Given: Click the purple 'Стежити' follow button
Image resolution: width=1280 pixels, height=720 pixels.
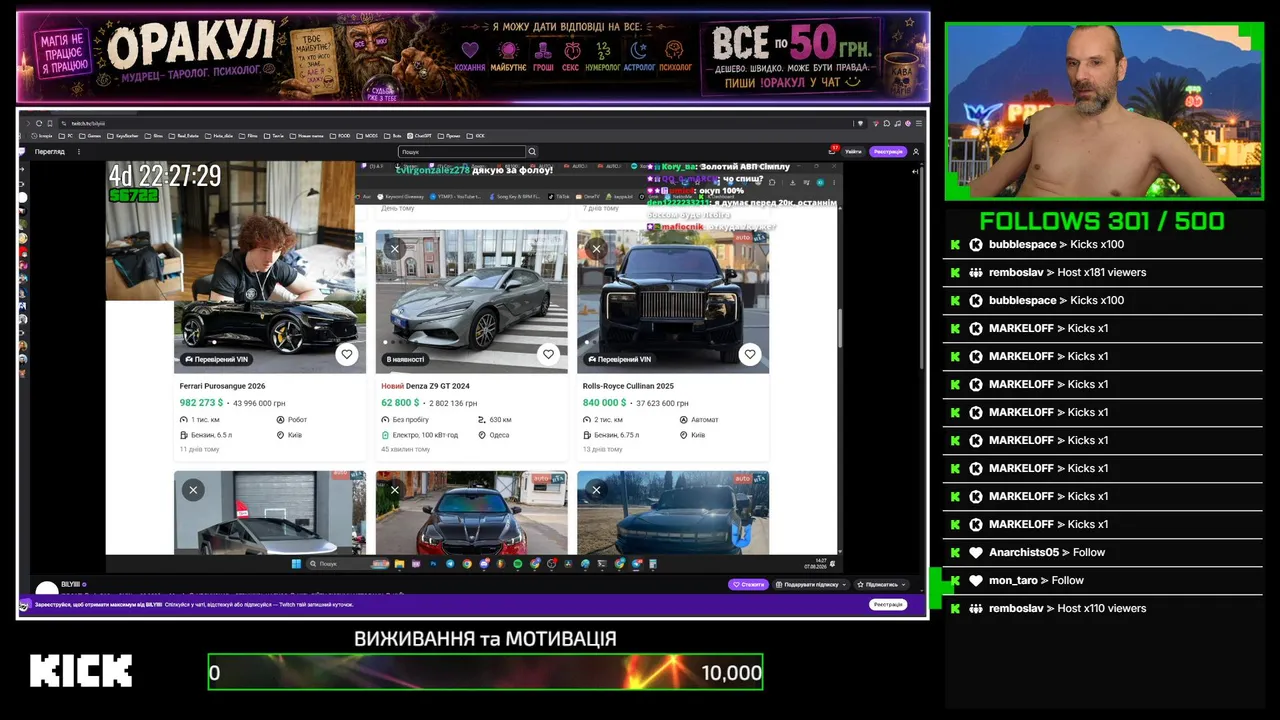Looking at the screenshot, I should tap(748, 584).
